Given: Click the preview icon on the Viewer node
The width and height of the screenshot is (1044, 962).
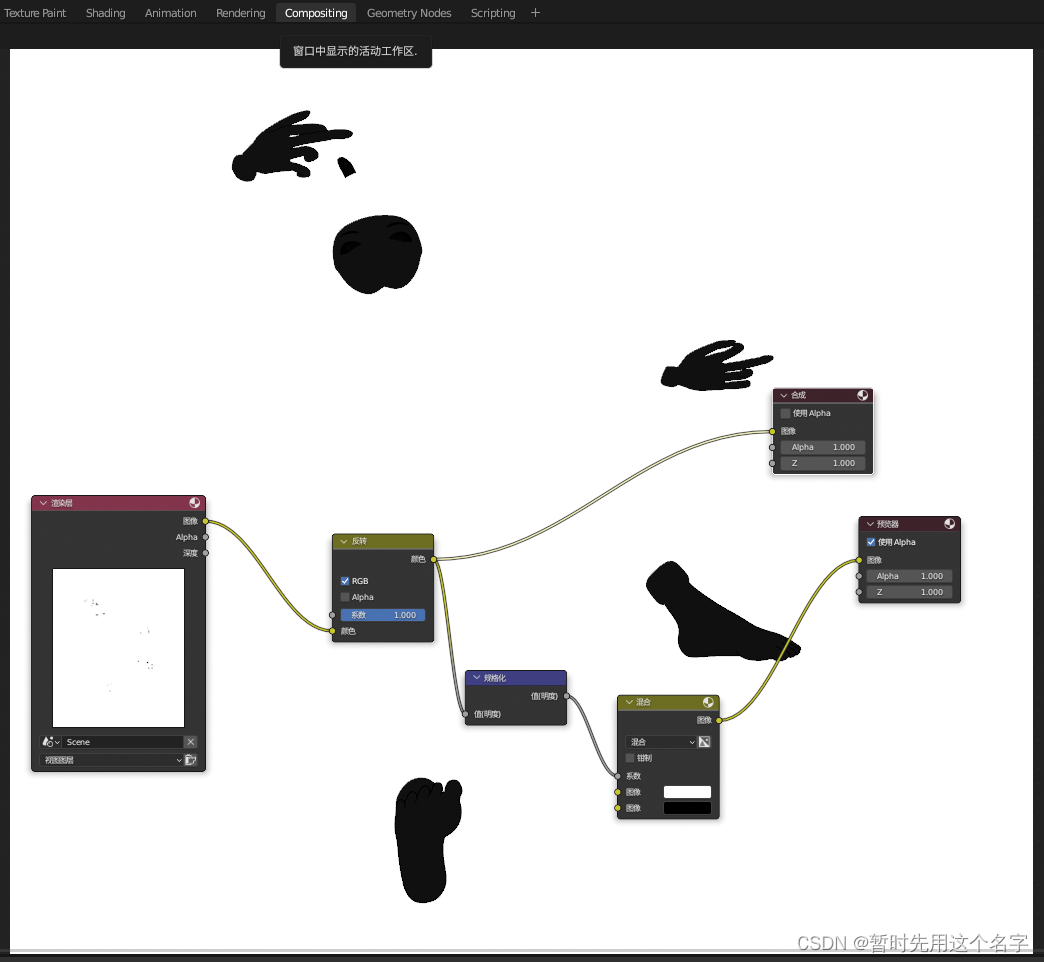Looking at the screenshot, I should (x=949, y=524).
